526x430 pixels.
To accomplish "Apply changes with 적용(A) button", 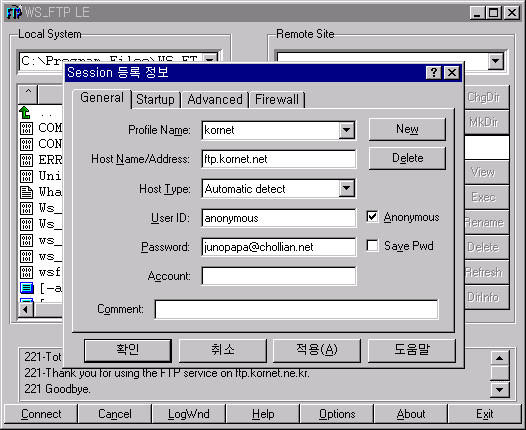I will point(317,350).
